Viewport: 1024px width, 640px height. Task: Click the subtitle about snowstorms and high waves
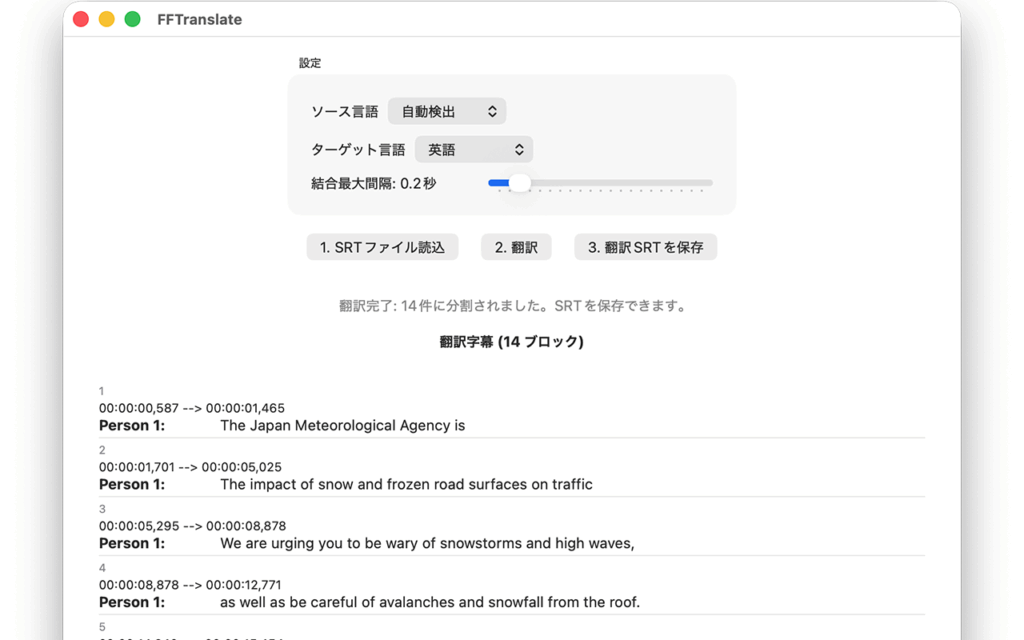pyautogui.click(x=427, y=543)
